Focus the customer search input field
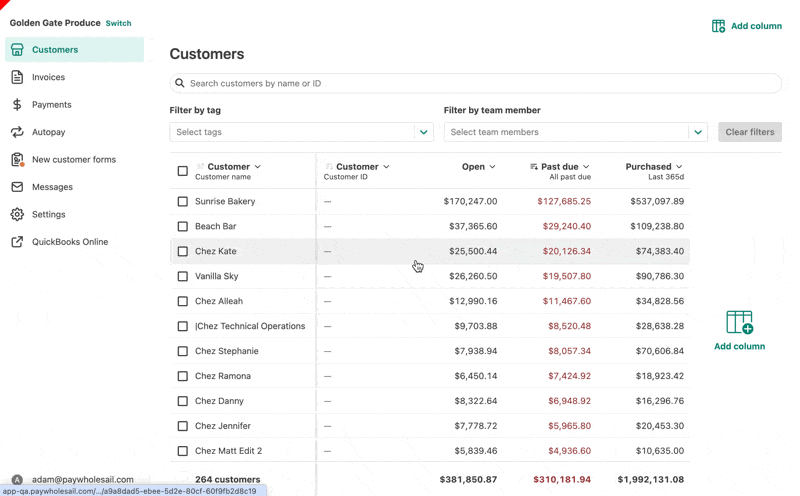 480,83
